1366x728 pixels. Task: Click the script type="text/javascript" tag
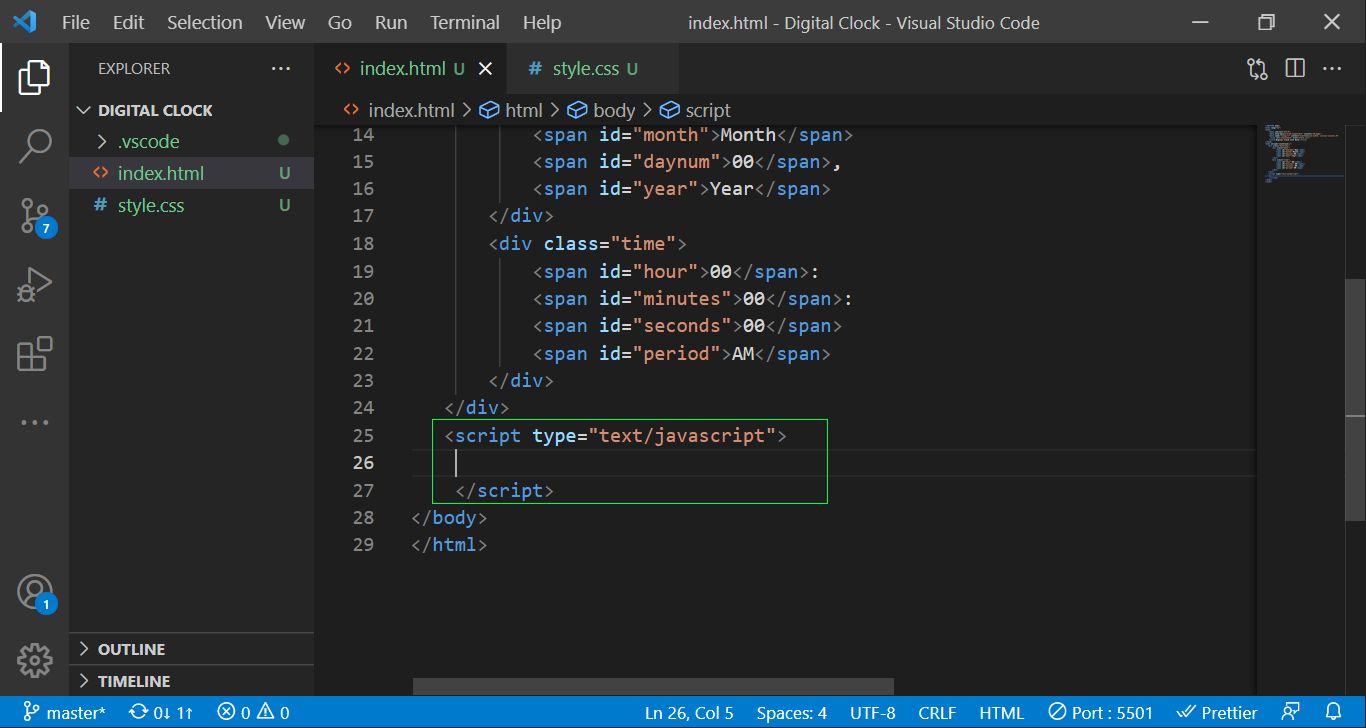point(616,435)
